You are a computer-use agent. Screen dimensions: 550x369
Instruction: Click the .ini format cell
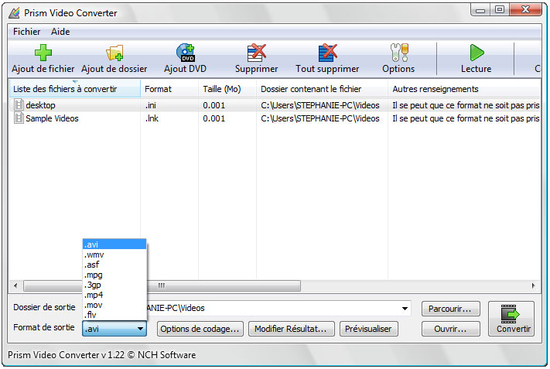pyautogui.click(x=151, y=105)
